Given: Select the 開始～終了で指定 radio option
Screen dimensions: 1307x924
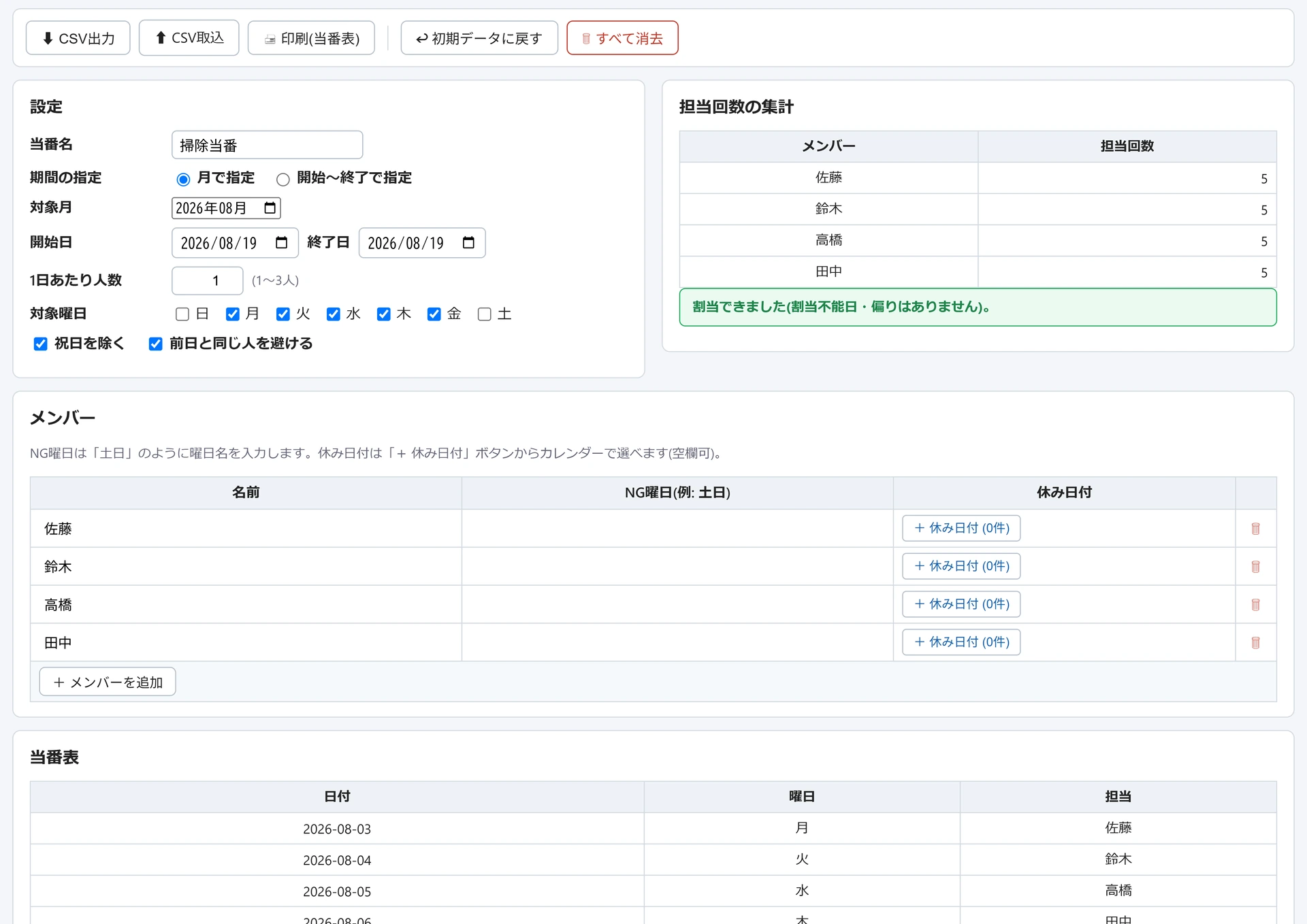Looking at the screenshot, I should point(283,179).
